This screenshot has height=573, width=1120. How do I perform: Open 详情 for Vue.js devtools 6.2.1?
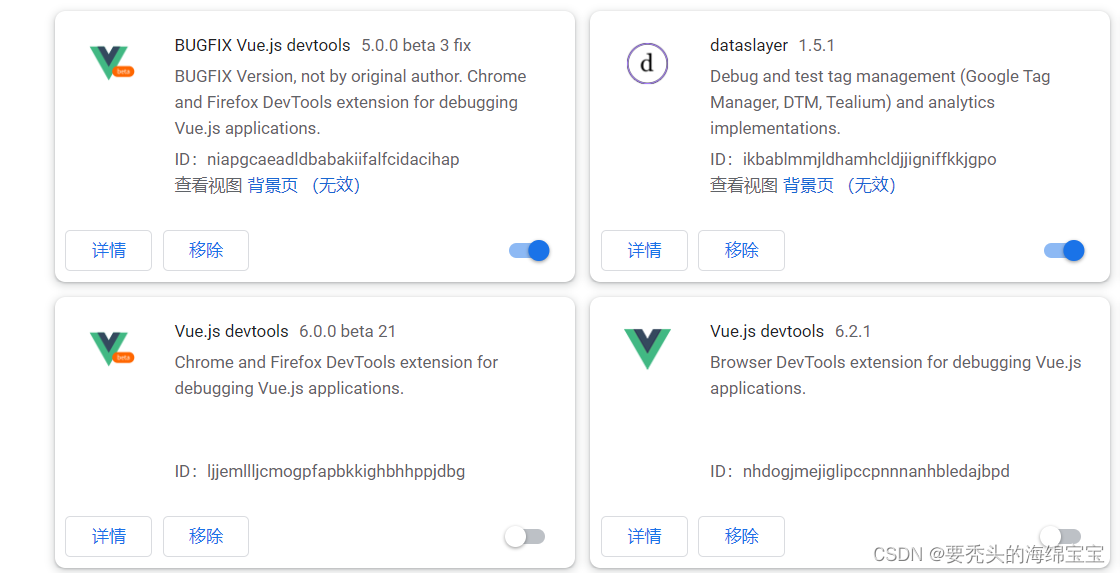click(x=644, y=537)
